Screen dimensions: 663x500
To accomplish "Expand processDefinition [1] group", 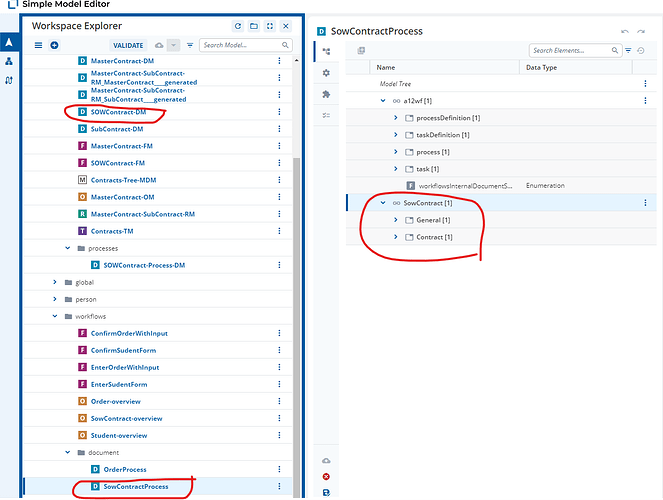I will pyautogui.click(x=396, y=118).
